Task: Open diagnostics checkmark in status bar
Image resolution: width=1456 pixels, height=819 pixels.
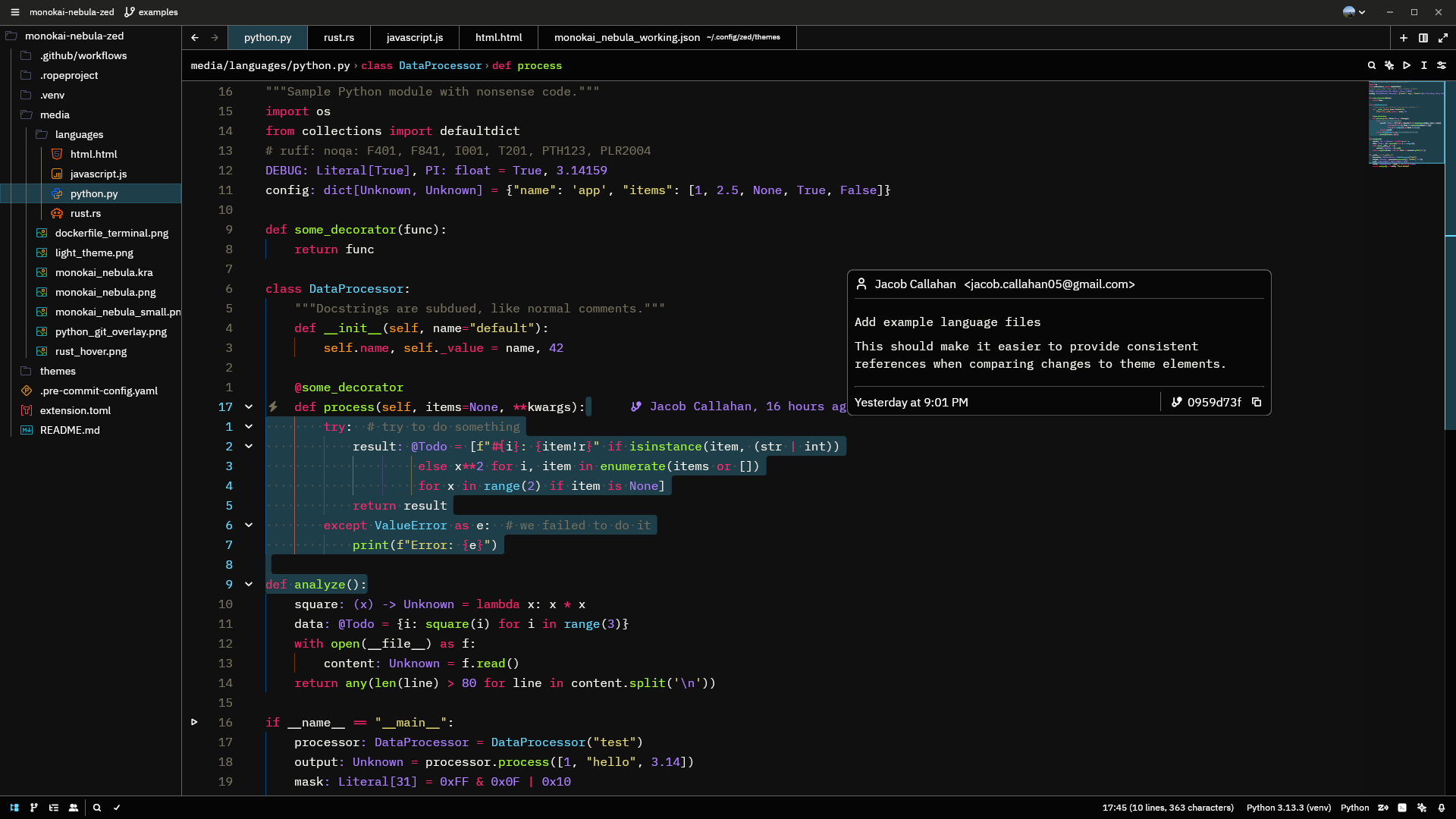Action: (x=117, y=808)
